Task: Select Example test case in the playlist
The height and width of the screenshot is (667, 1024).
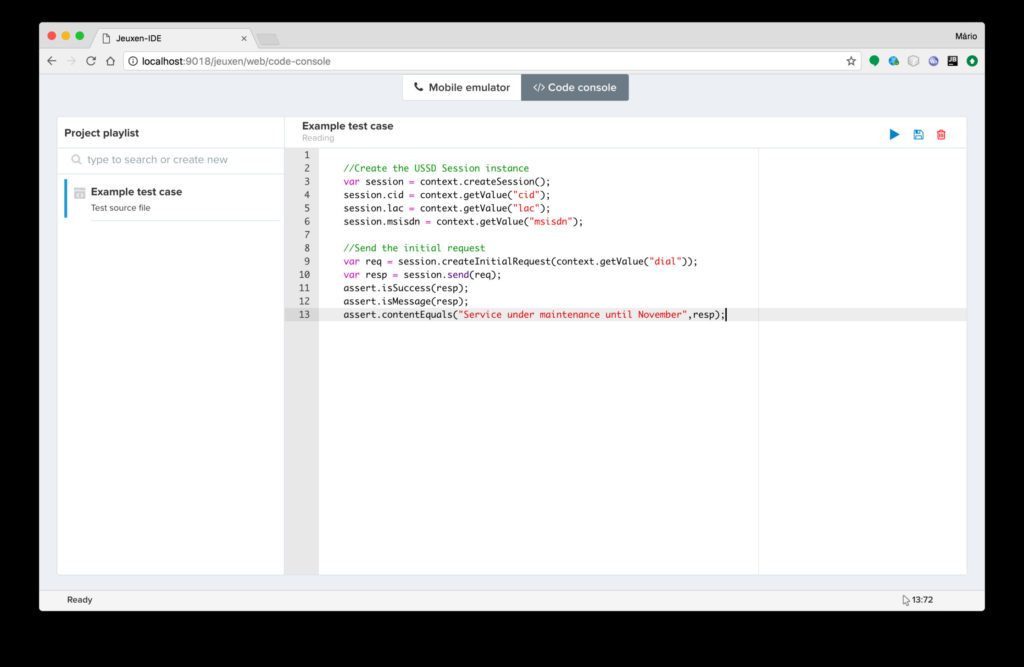Action: tap(136, 192)
